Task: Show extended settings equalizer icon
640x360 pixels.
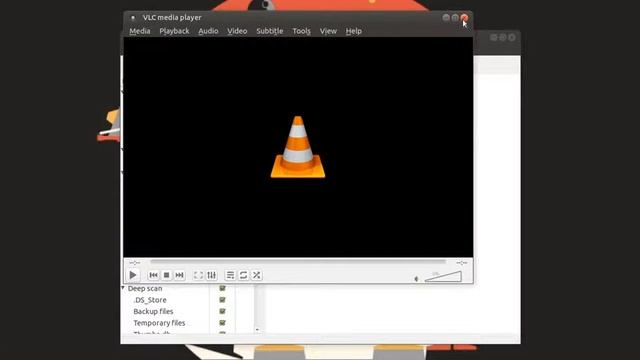Action: (x=211, y=275)
